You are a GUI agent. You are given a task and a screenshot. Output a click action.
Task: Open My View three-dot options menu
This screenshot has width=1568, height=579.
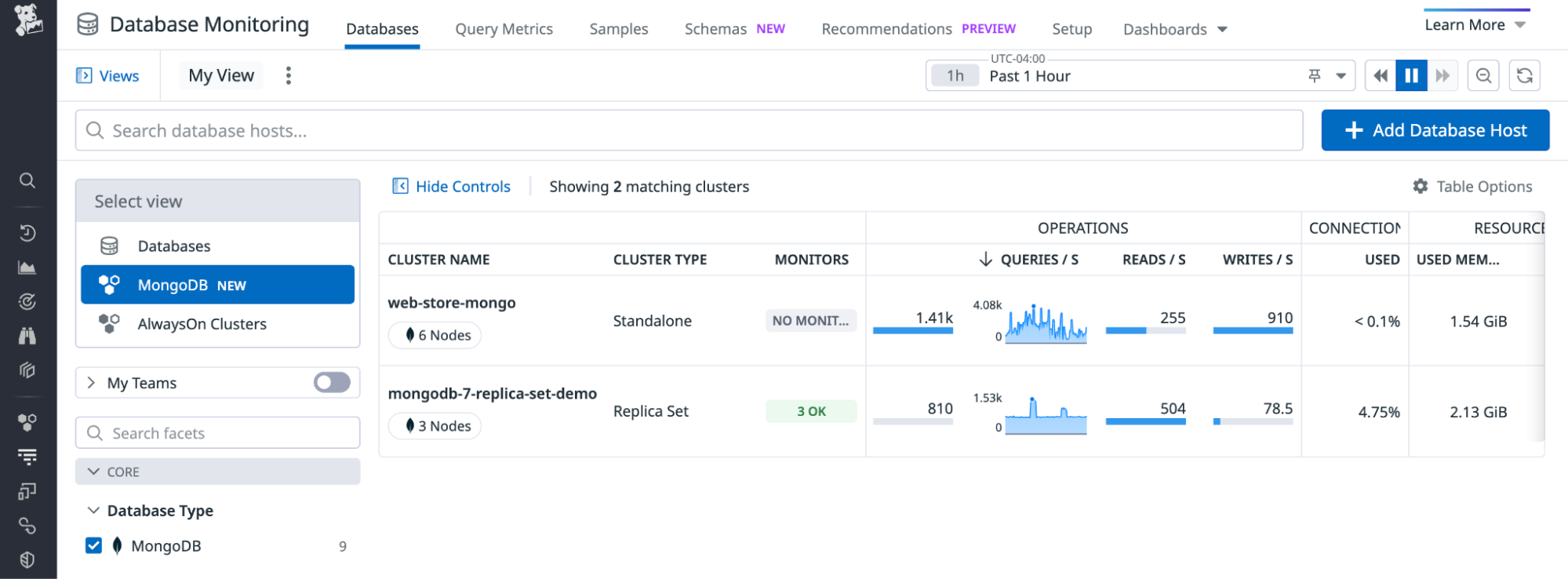[289, 75]
